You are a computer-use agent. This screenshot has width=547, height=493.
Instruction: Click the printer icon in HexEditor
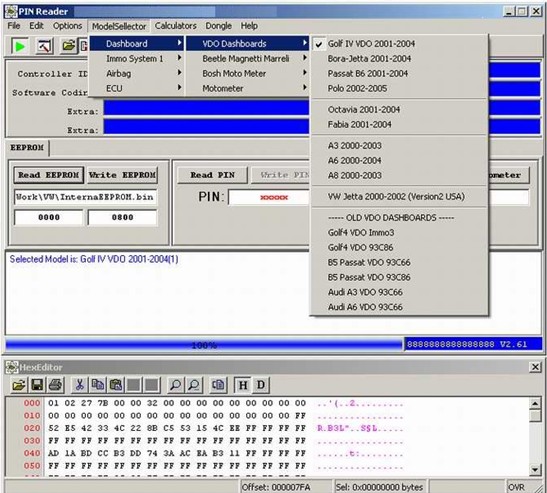tap(55, 385)
